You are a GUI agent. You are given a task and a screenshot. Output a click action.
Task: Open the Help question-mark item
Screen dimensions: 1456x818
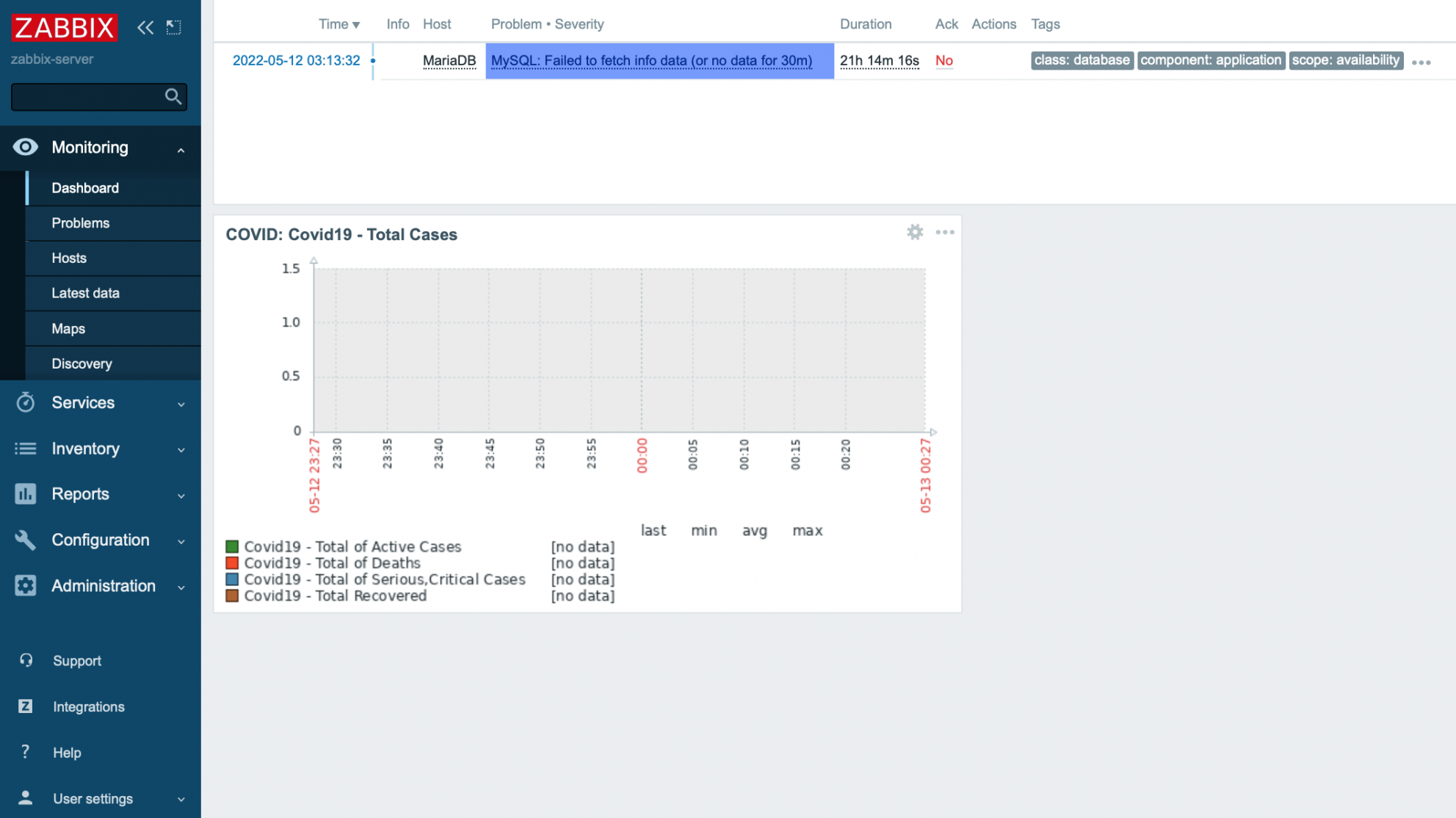pyautogui.click(x=66, y=753)
